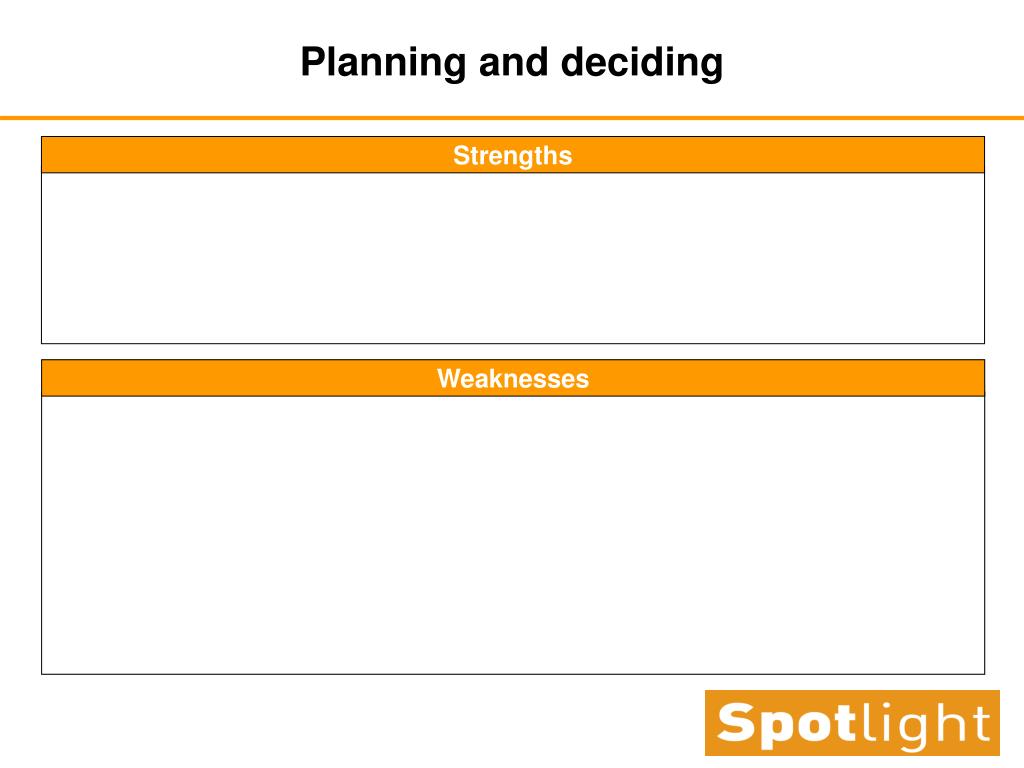Click the final "t" in Spotlight logo
Viewport: 1024px width, 768px height.
980,724
